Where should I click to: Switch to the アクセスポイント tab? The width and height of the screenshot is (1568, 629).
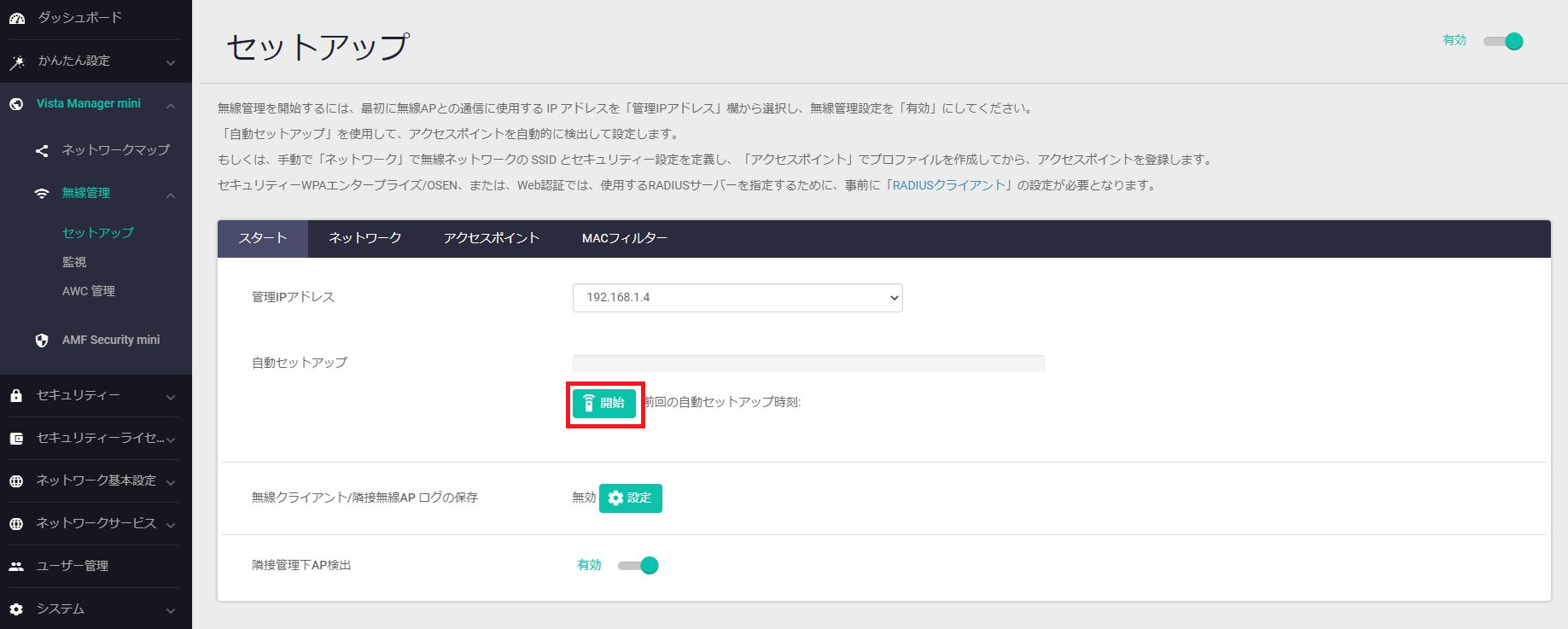click(x=491, y=238)
